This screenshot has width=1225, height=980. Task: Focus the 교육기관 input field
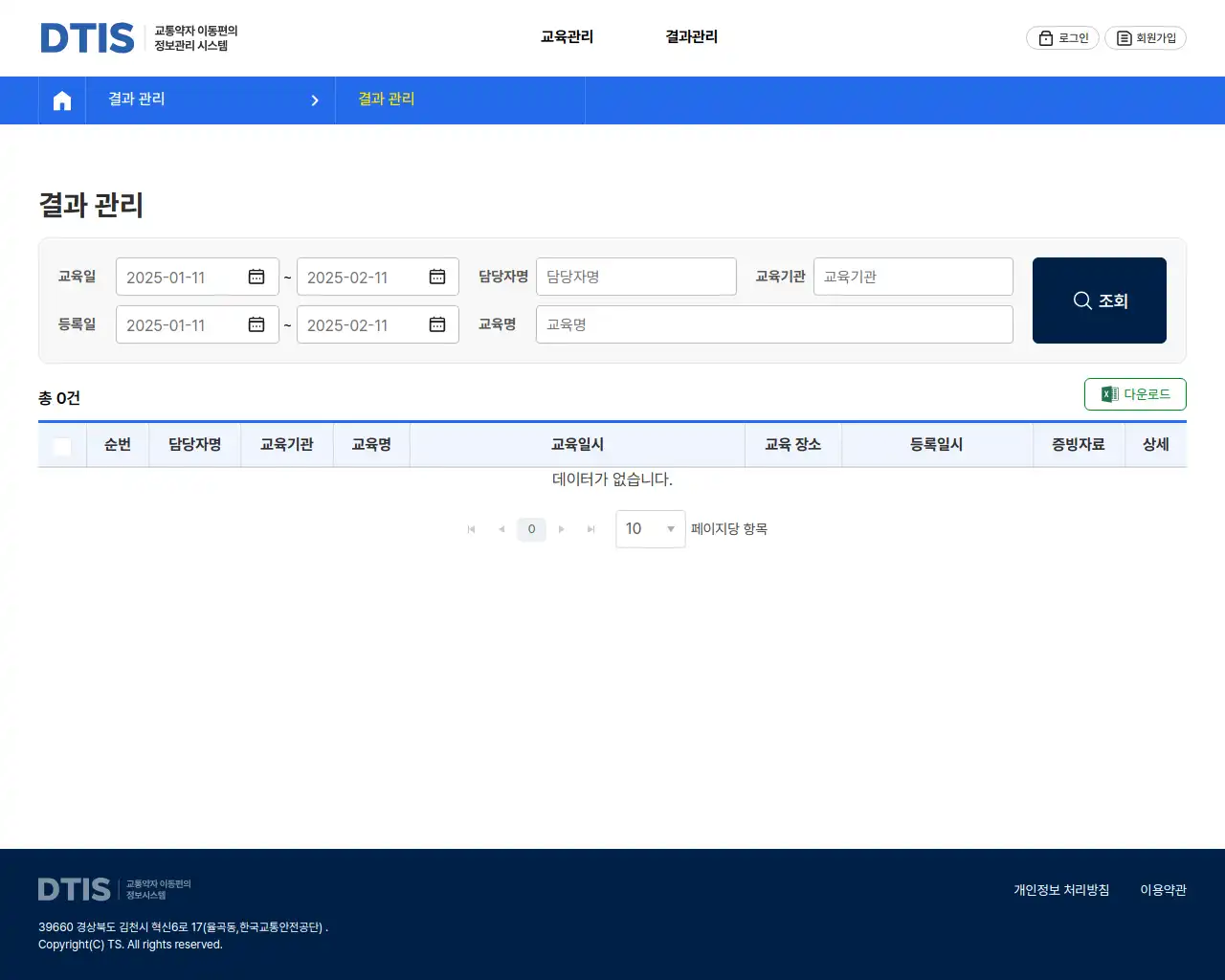coord(913,277)
